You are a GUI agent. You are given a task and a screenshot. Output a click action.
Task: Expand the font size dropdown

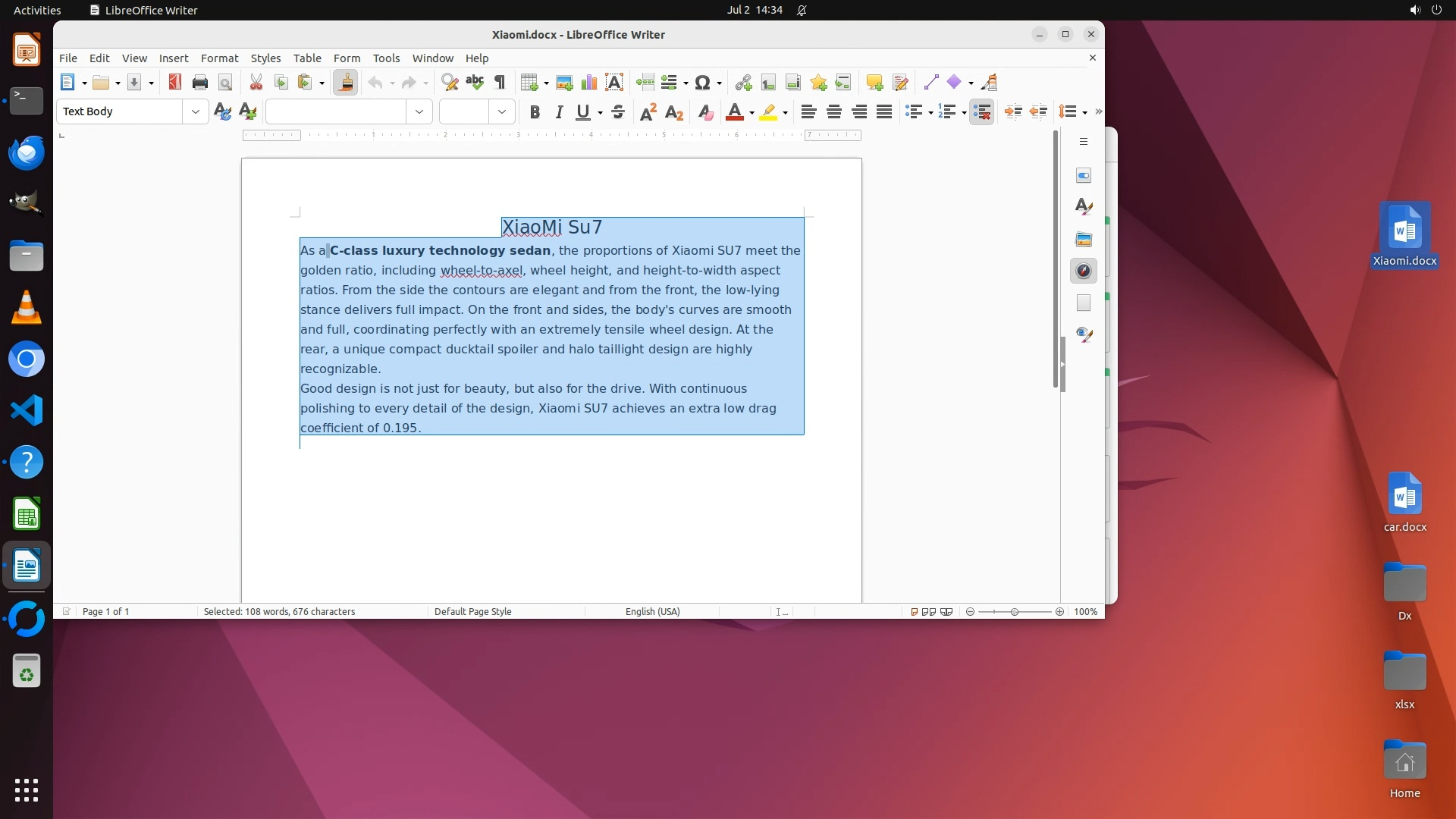pyautogui.click(x=502, y=111)
